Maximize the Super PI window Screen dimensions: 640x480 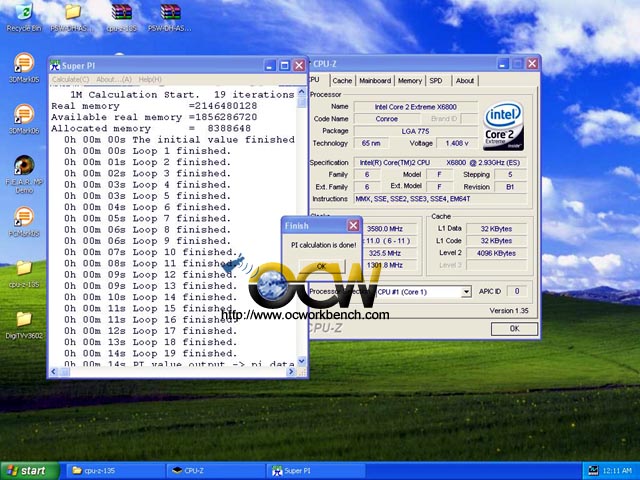click(x=284, y=66)
